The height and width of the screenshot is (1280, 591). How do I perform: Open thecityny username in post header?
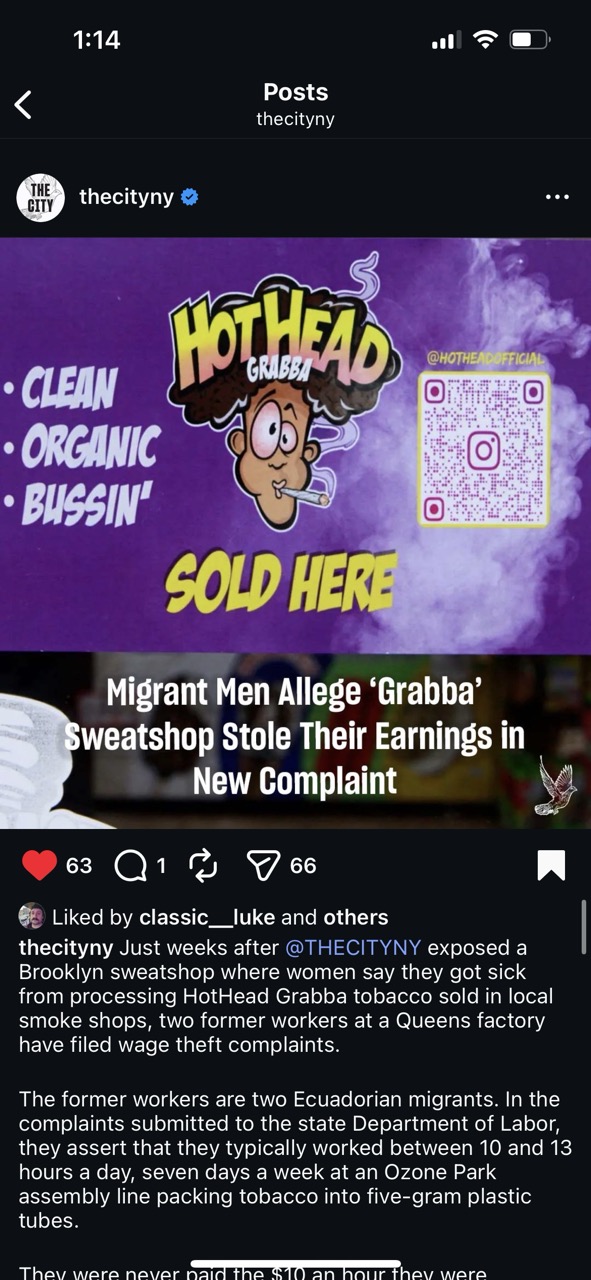(126, 197)
